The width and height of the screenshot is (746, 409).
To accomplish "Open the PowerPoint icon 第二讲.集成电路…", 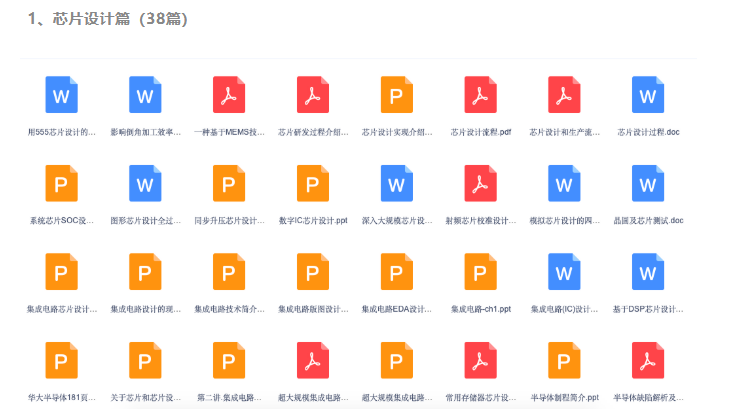I will click(229, 360).
